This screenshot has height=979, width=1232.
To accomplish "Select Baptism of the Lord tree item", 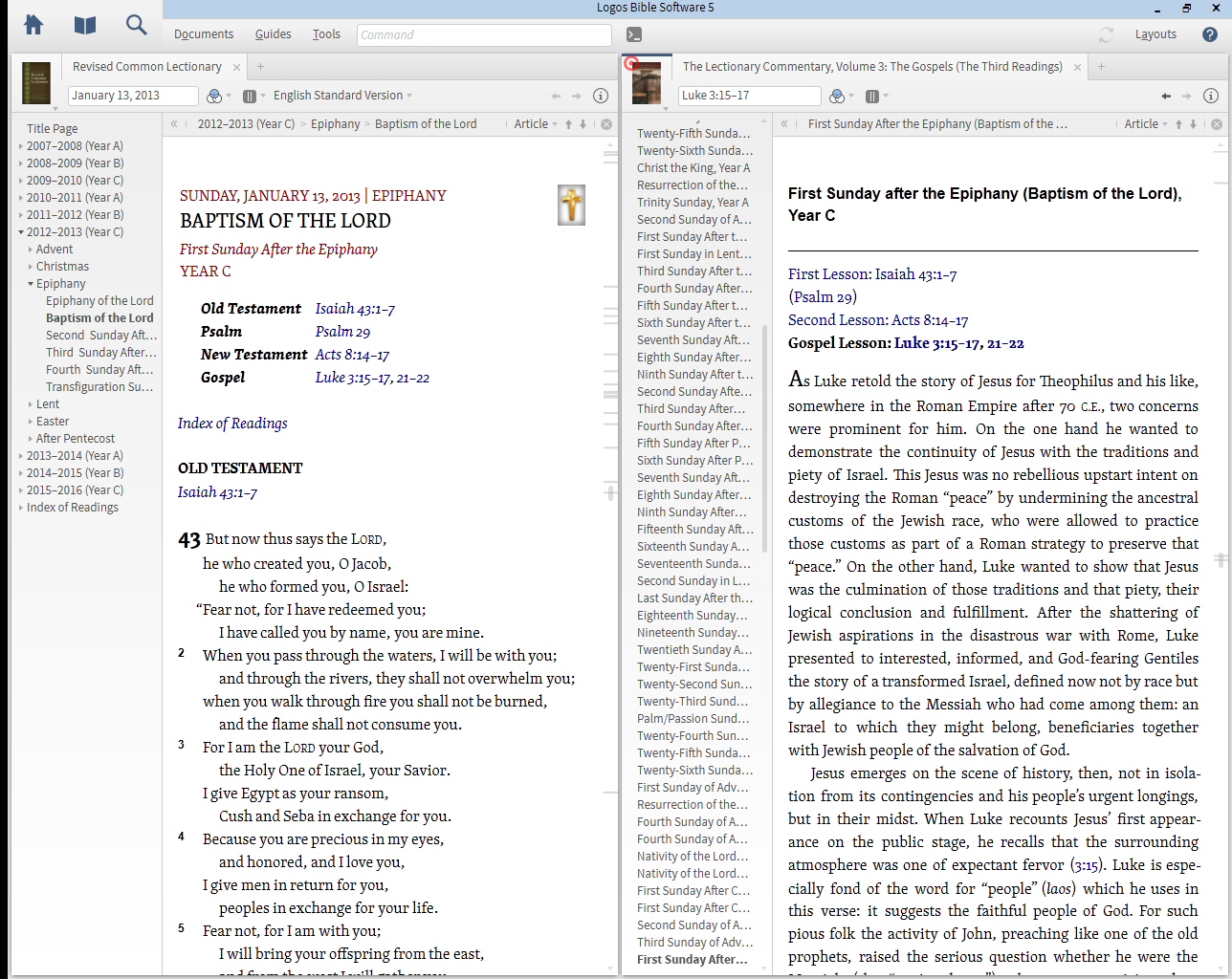I will 99,318.
